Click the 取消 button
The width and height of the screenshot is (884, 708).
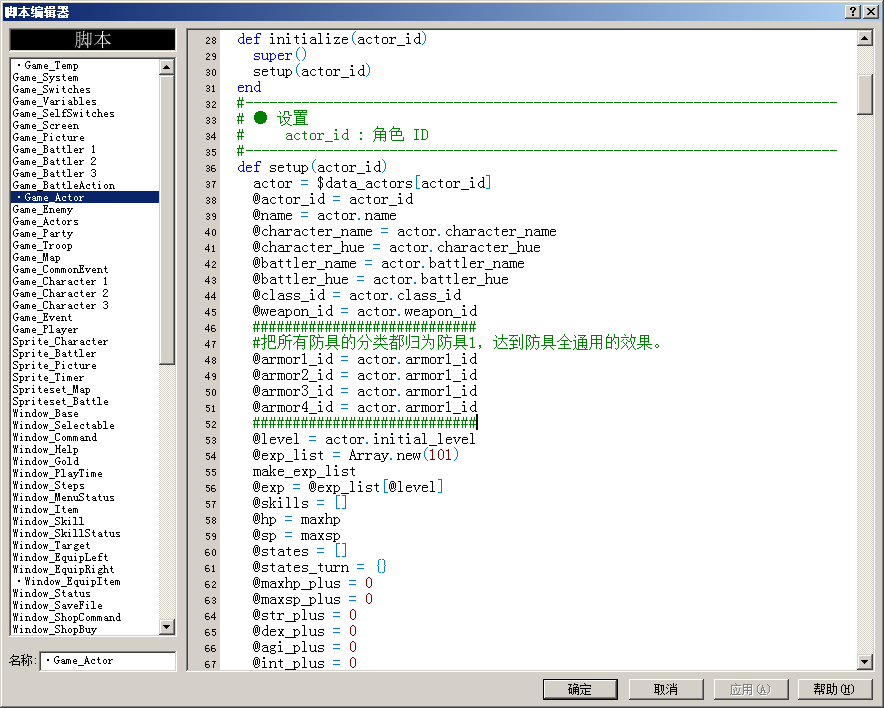pyautogui.click(x=666, y=689)
